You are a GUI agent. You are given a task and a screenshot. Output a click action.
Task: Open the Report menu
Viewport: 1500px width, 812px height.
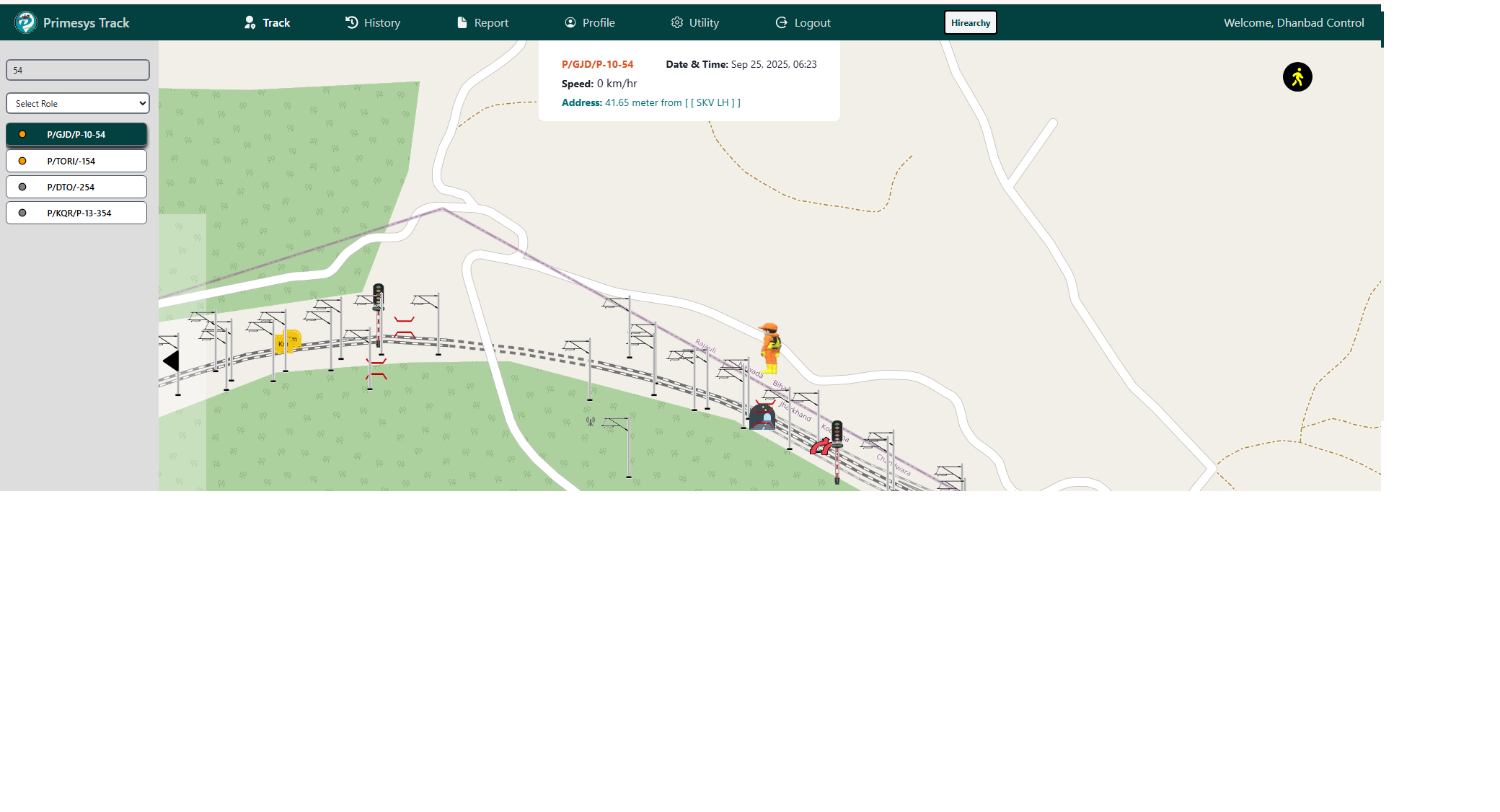(482, 22)
